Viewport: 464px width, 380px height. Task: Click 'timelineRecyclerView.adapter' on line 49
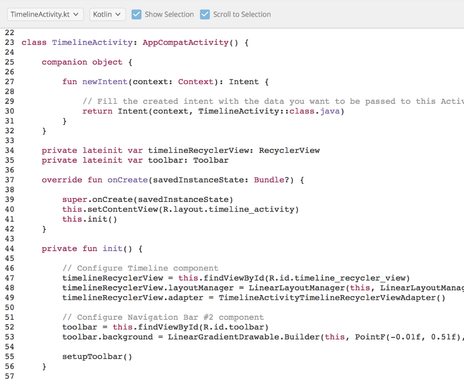point(132,297)
